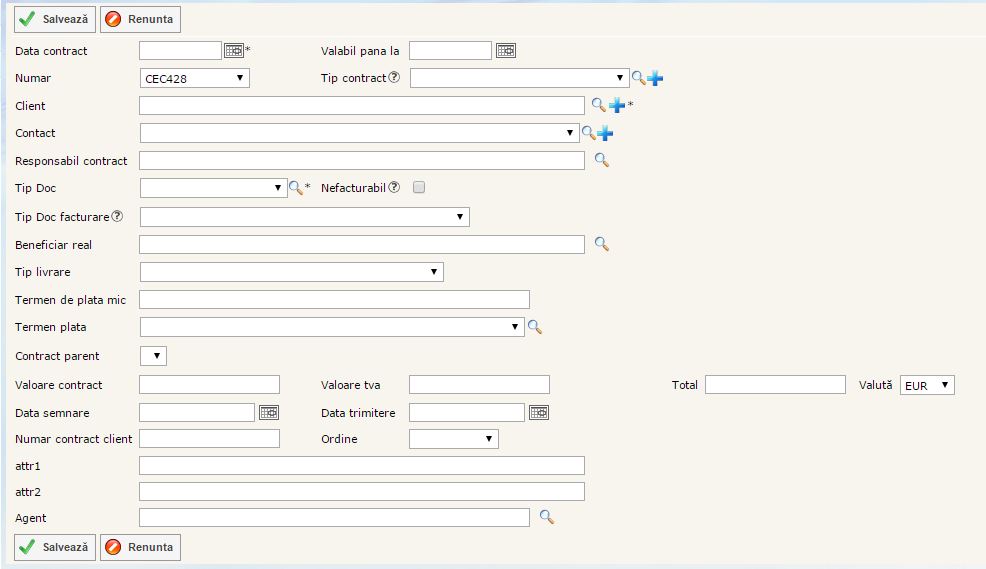Open the Valabil pana la calendar picker
986x569 pixels.
click(x=506, y=51)
